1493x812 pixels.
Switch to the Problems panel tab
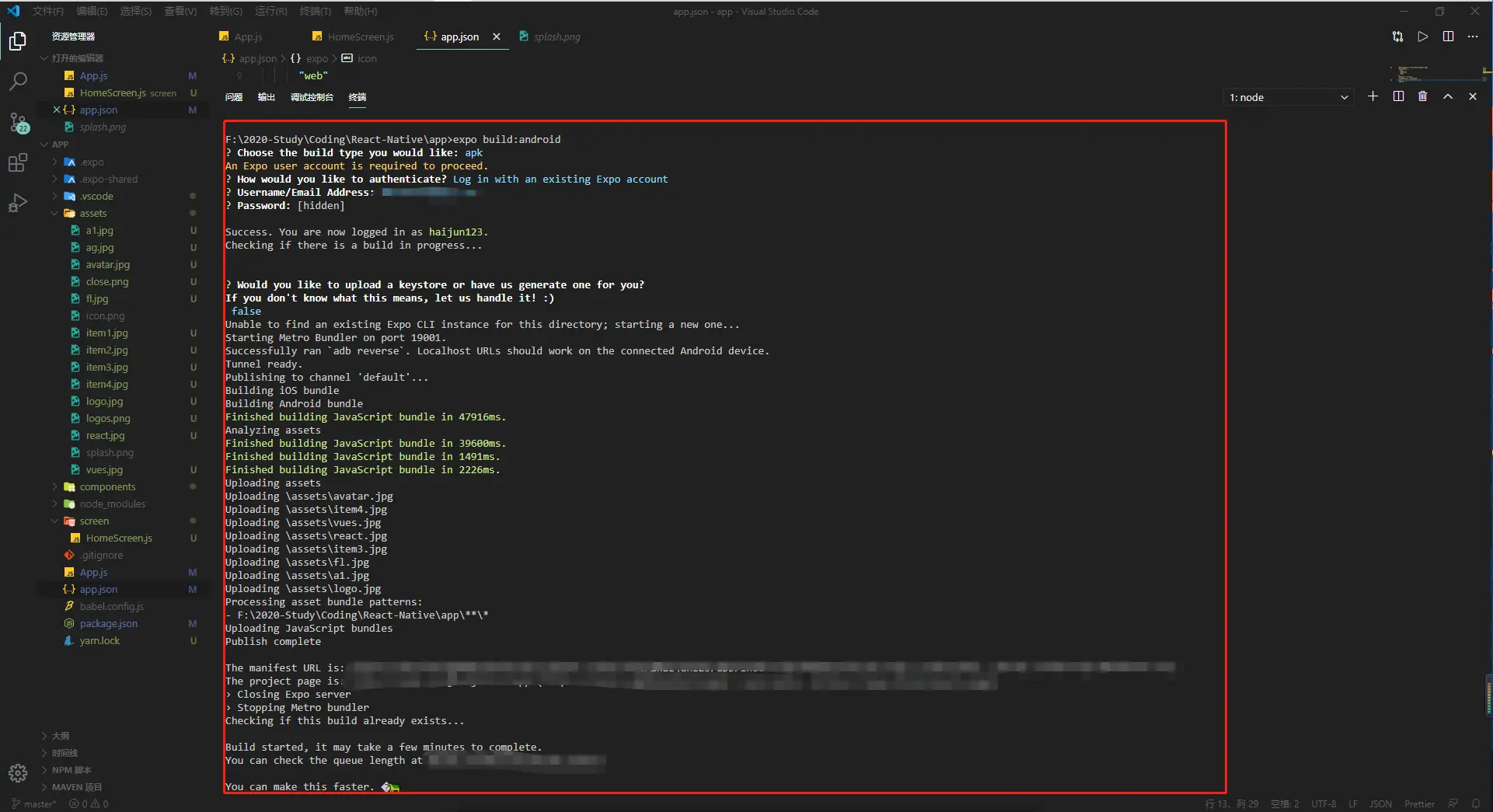click(234, 97)
